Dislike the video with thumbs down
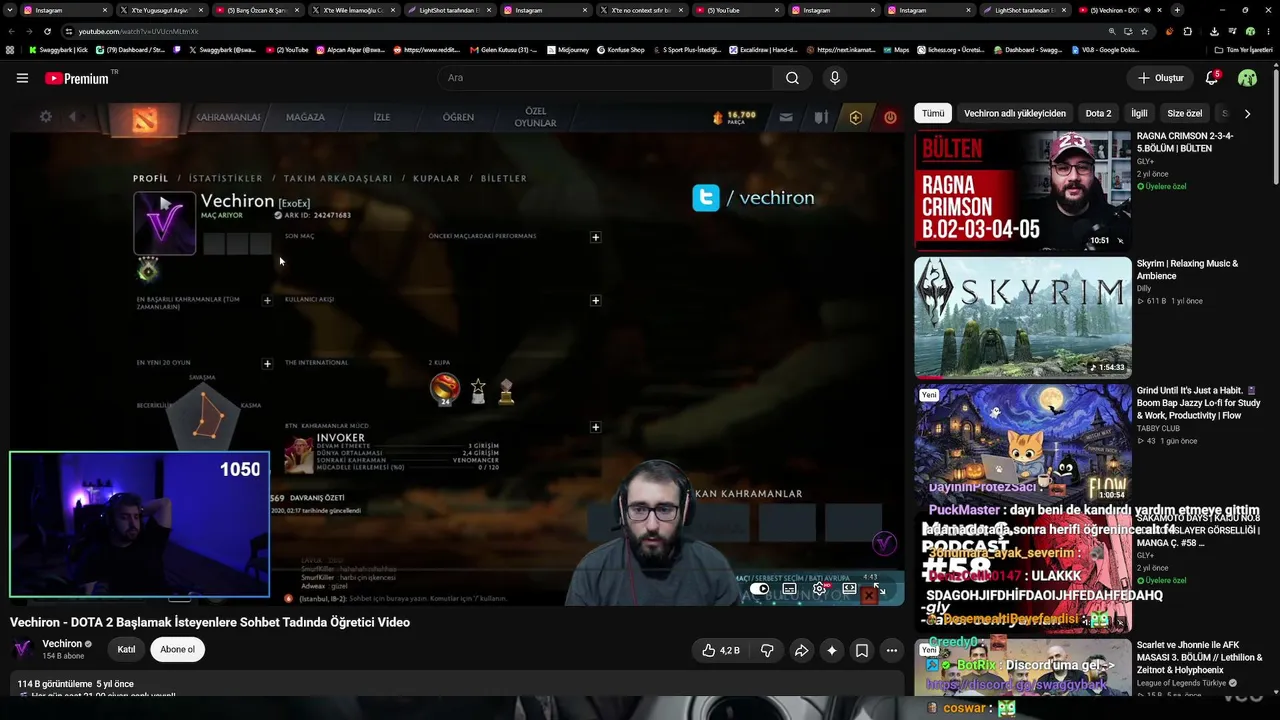This screenshot has height=720, width=1280. [x=767, y=650]
